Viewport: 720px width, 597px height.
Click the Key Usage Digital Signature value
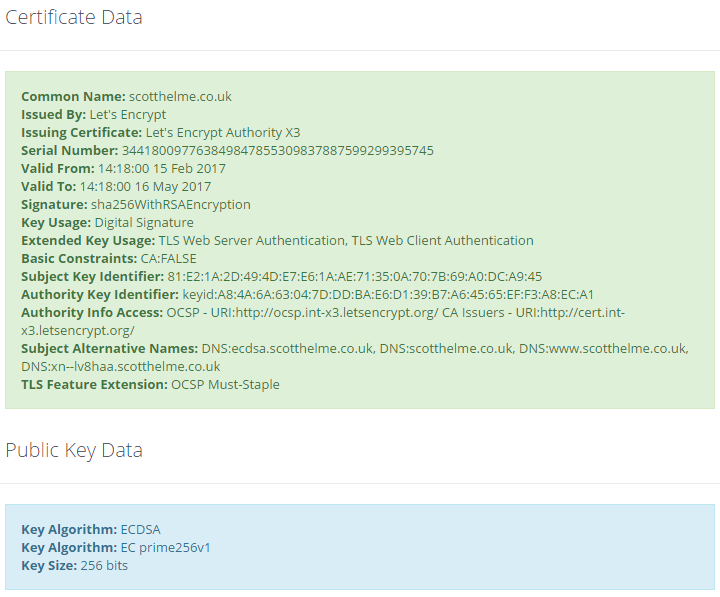click(x=144, y=223)
